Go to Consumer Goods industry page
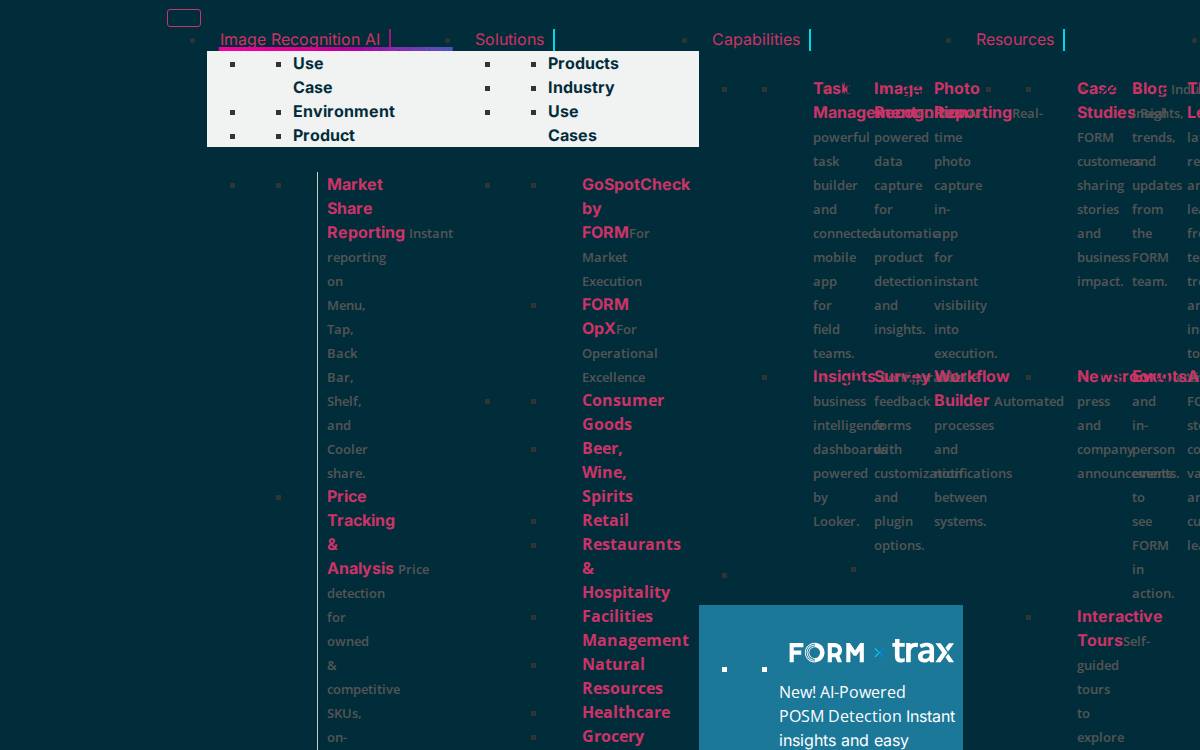This screenshot has height=750, width=1200. click(x=623, y=412)
